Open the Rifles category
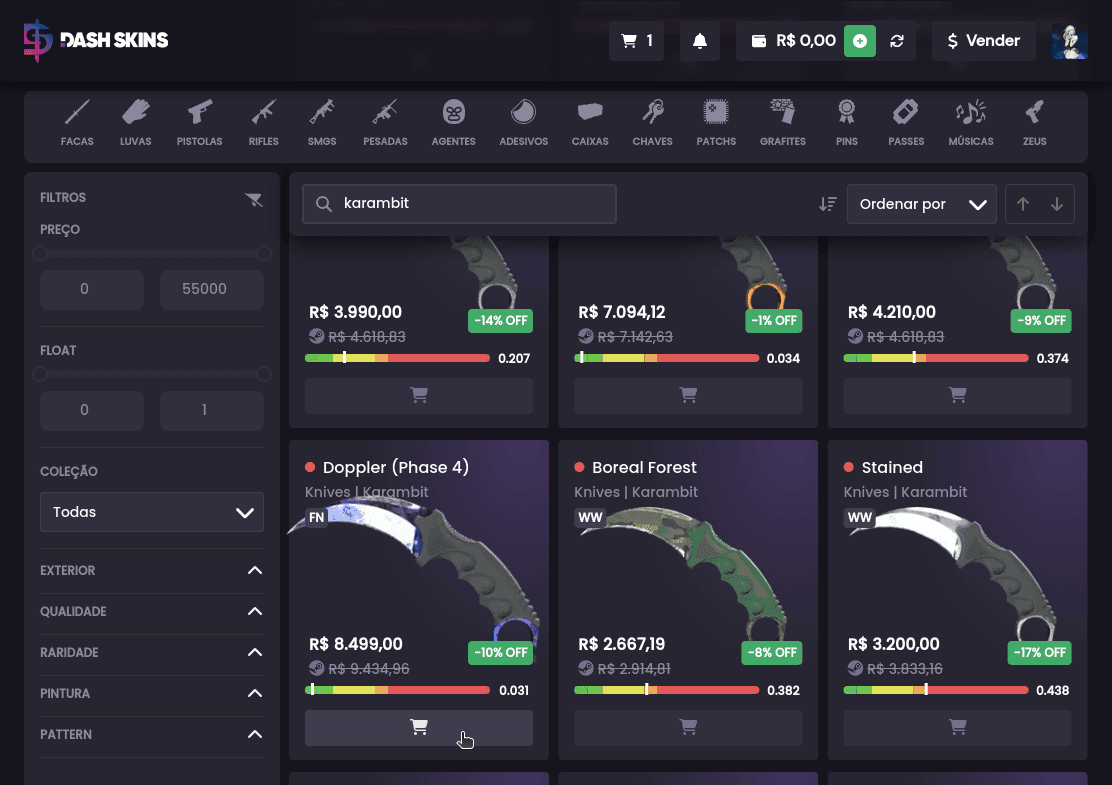 263,123
